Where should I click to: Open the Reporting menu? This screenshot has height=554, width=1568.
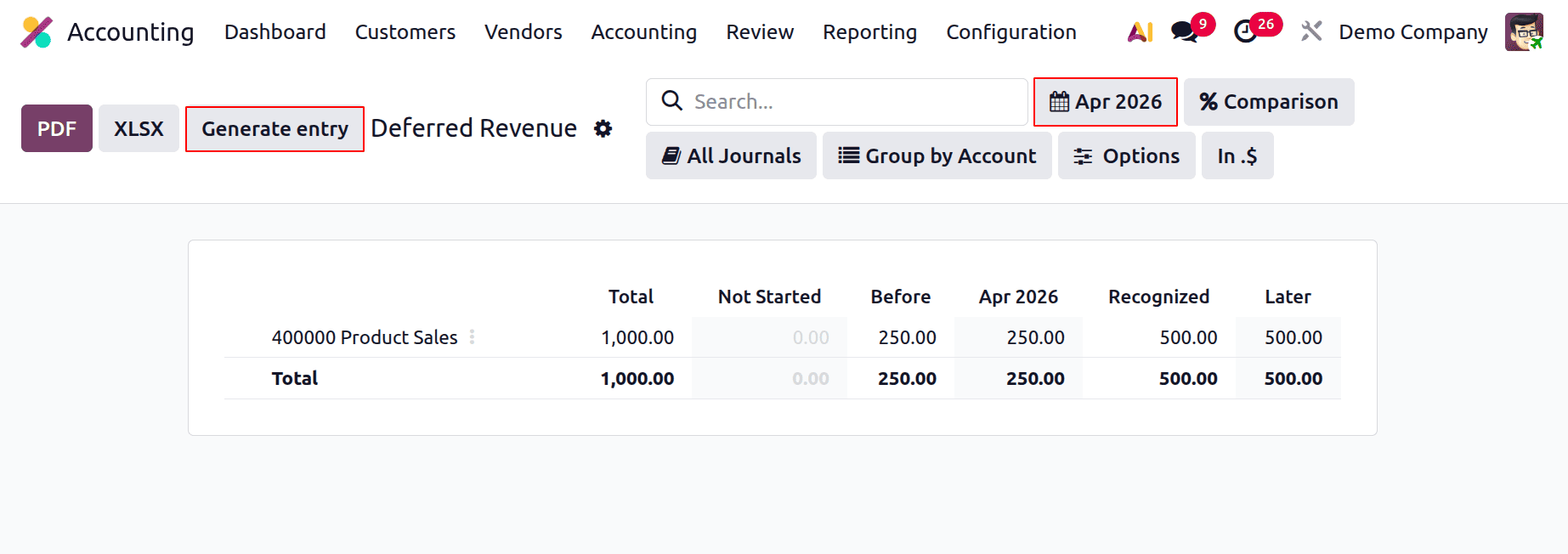869,32
